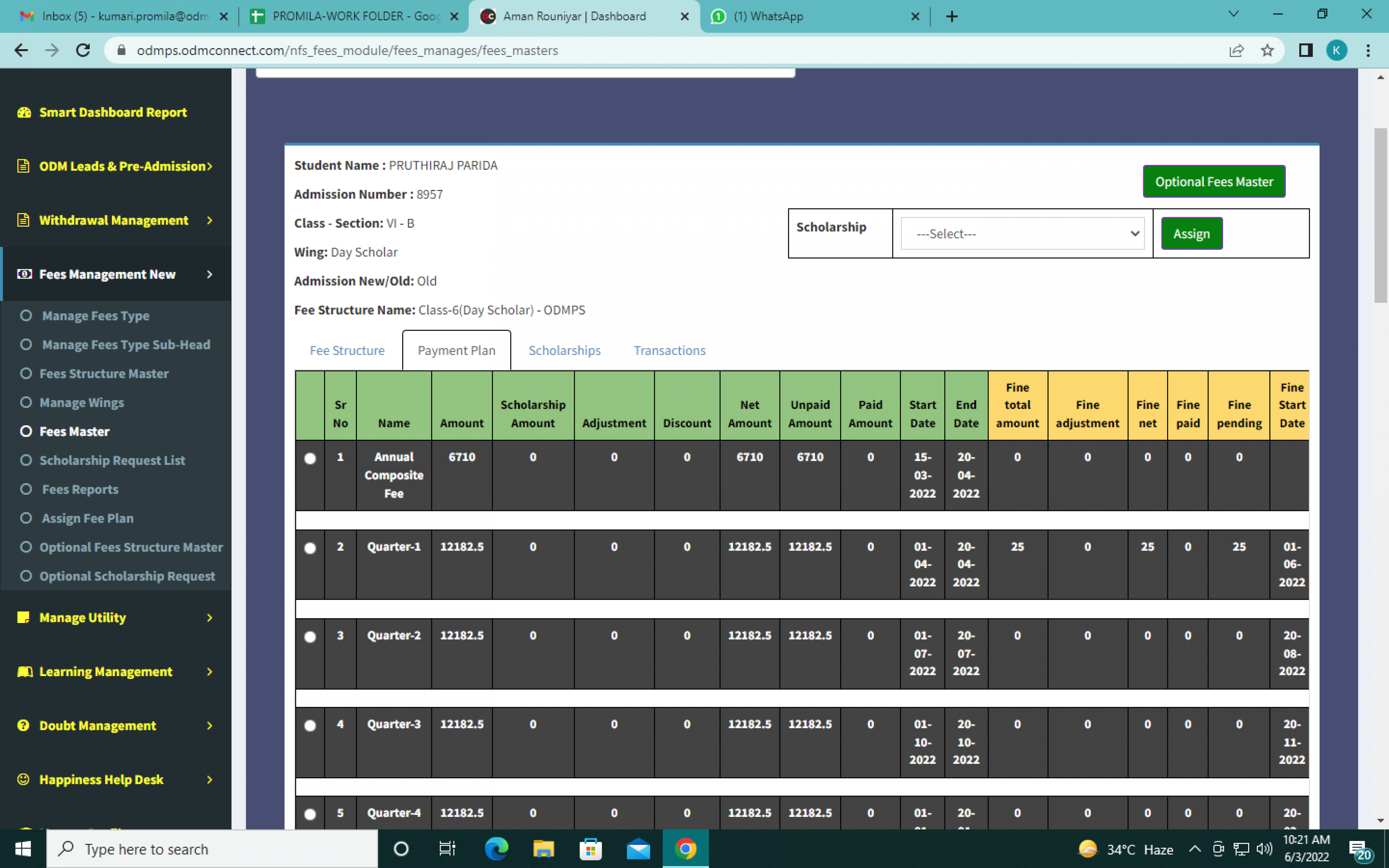Switch to the Transactions tab

pyautogui.click(x=669, y=350)
